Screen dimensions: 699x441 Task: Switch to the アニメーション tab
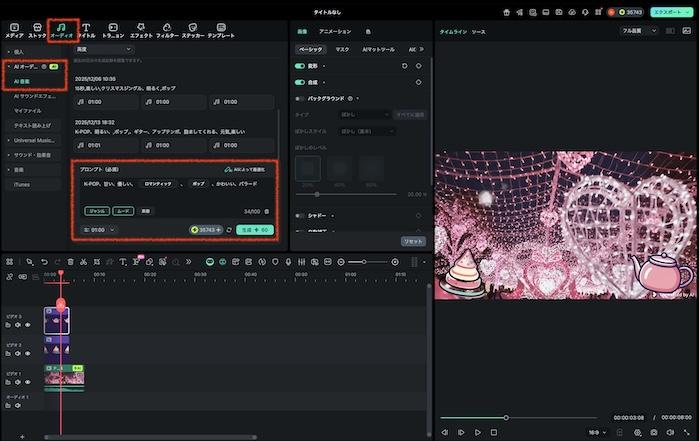335,32
